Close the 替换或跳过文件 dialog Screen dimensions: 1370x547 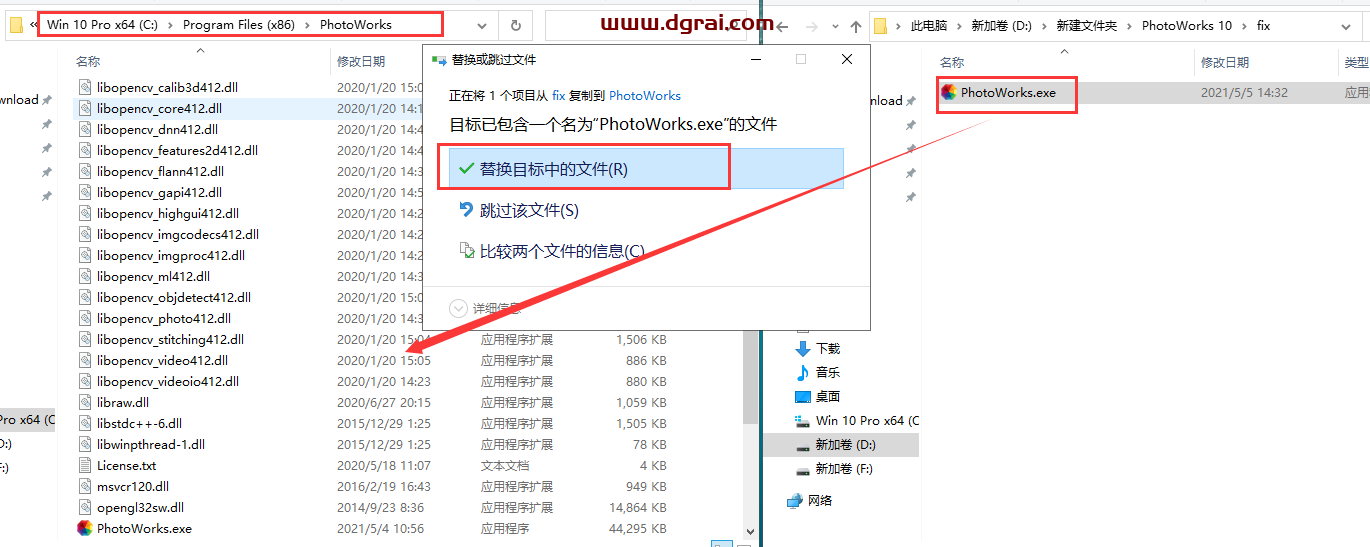pyautogui.click(x=847, y=60)
